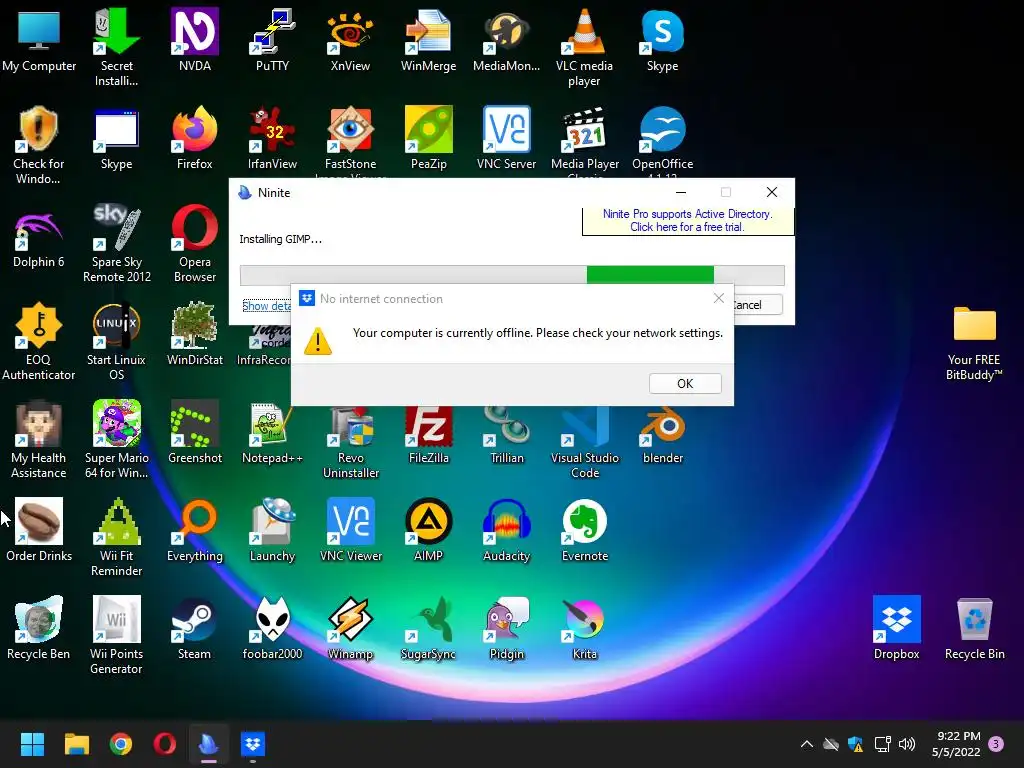This screenshot has width=1024, height=768.
Task: Select the FileZilla desktop icon
Action: [x=428, y=432]
